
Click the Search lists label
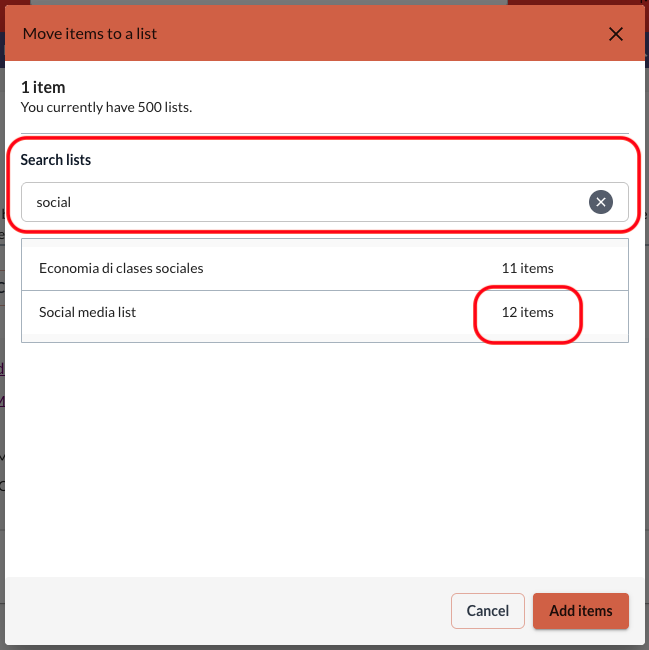56,160
